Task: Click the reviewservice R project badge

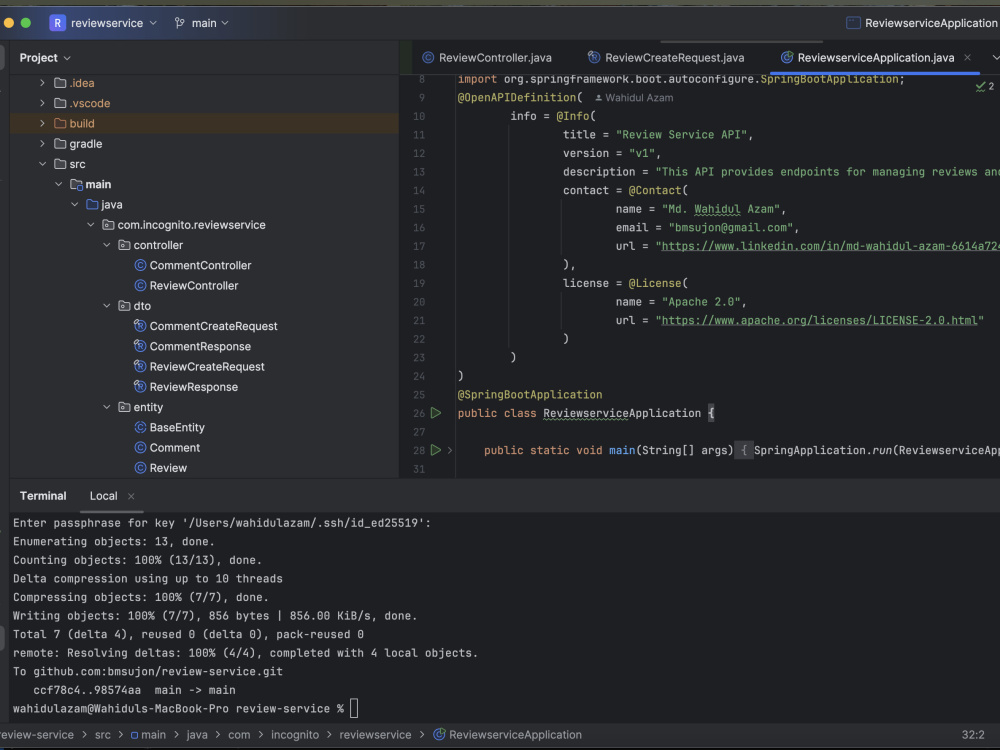Action: click(57, 23)
